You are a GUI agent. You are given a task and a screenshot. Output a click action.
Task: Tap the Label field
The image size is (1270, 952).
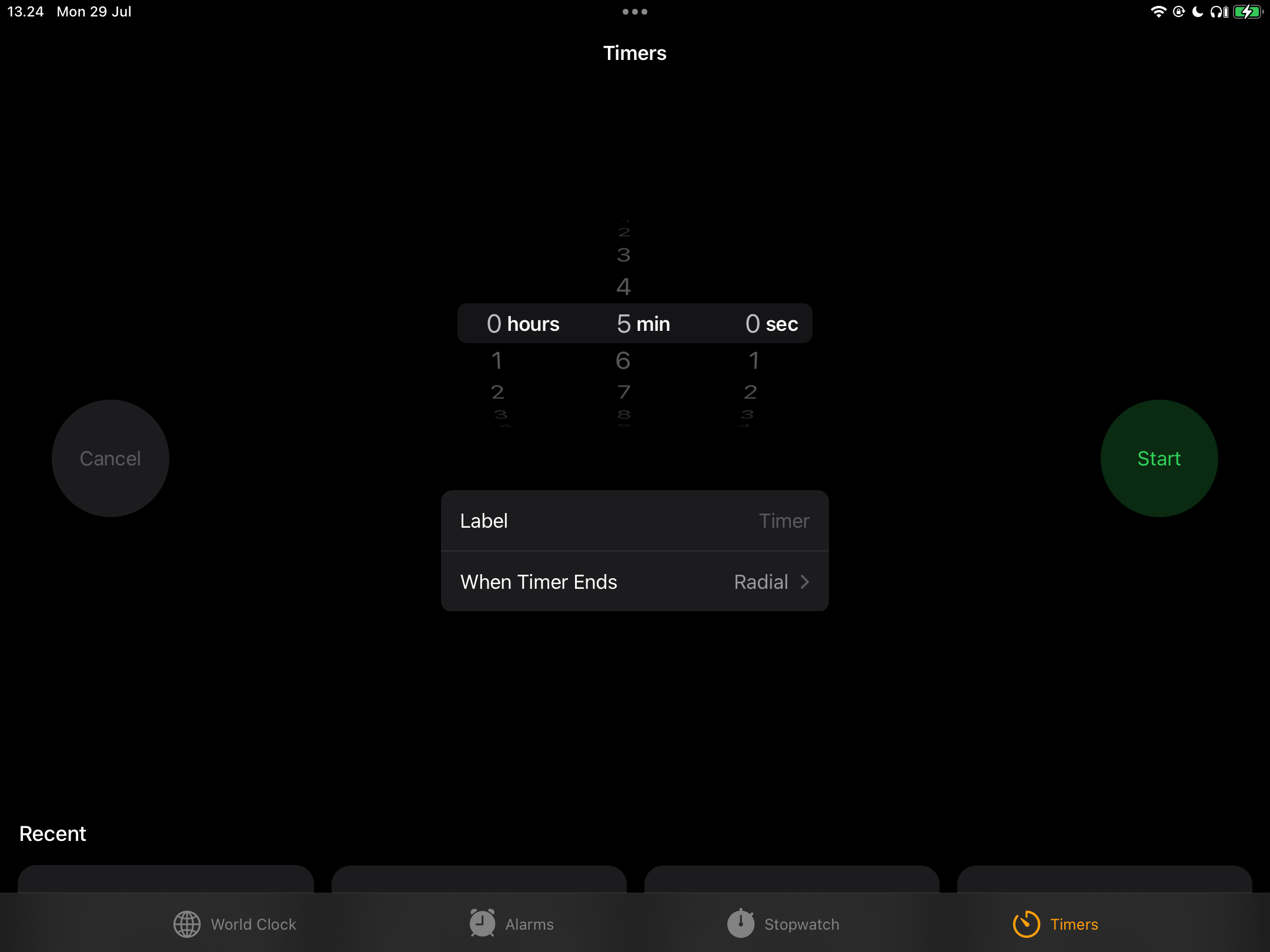coord(635,520)
